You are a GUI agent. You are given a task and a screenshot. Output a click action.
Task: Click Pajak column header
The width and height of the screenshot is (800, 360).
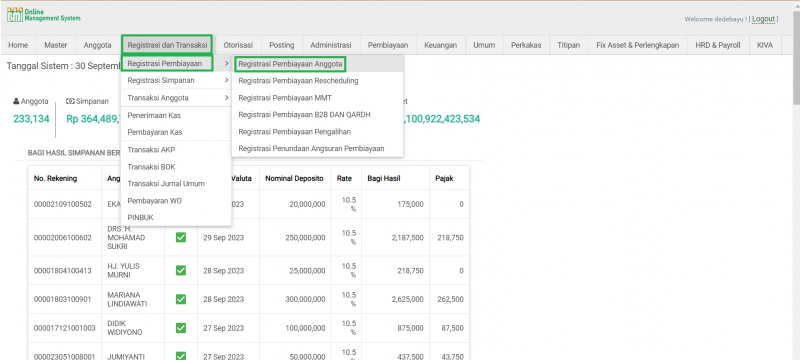click(444, 178)
